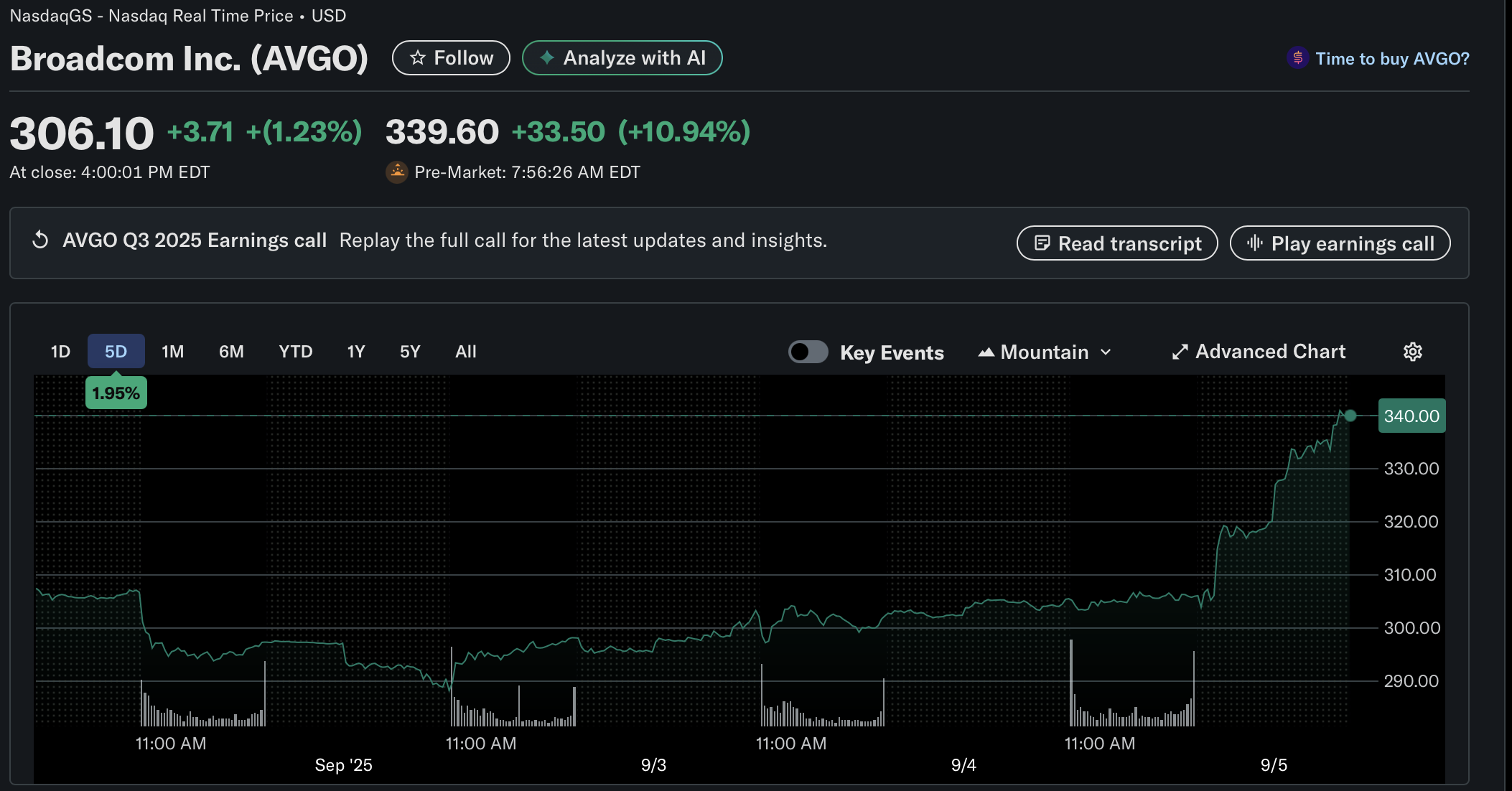Click the earnings call replay icon
Viewport: 1512px width, 791px height.
(x=41, y=240)
